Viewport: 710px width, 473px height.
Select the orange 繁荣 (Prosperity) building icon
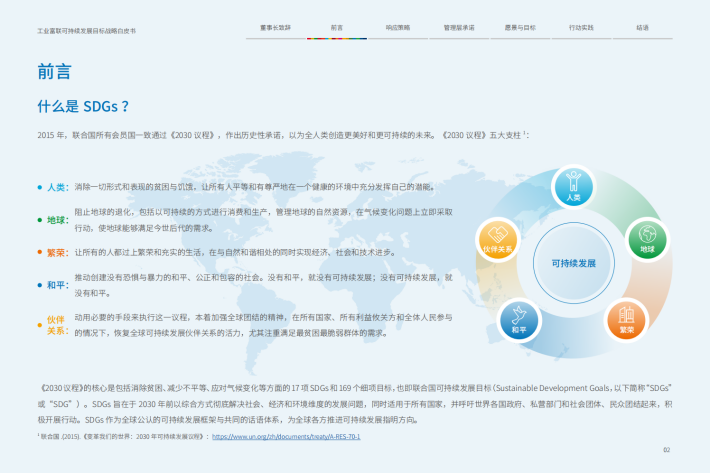click(626, 317)
